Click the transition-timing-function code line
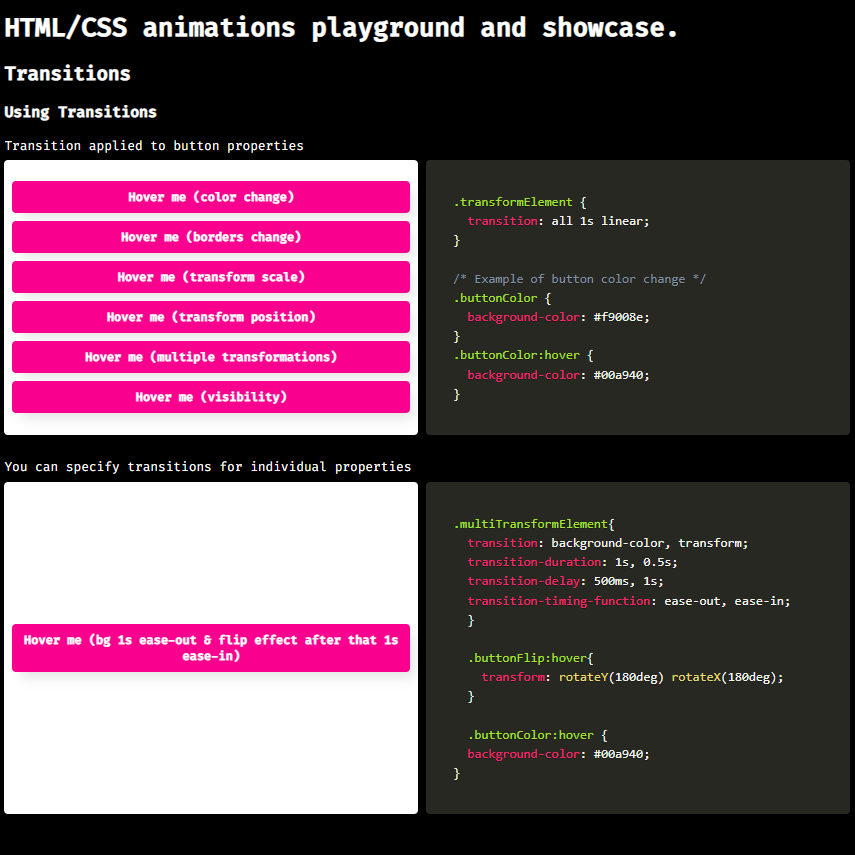855x855 pixels. [628, 601]
